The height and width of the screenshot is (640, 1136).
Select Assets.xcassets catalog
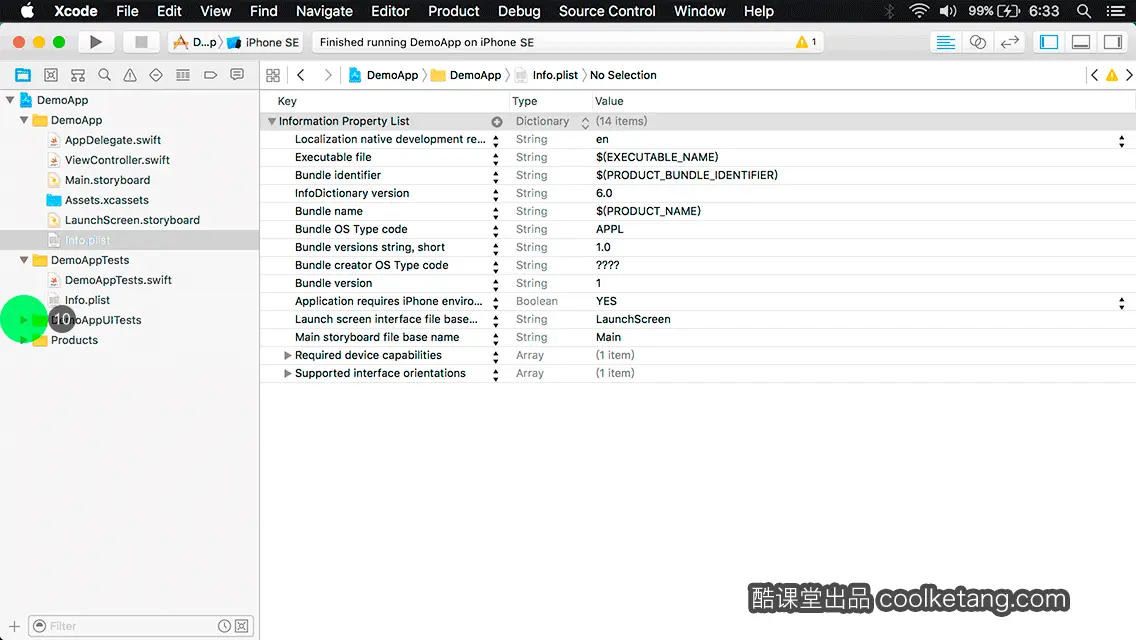click(x=106, y=200)
